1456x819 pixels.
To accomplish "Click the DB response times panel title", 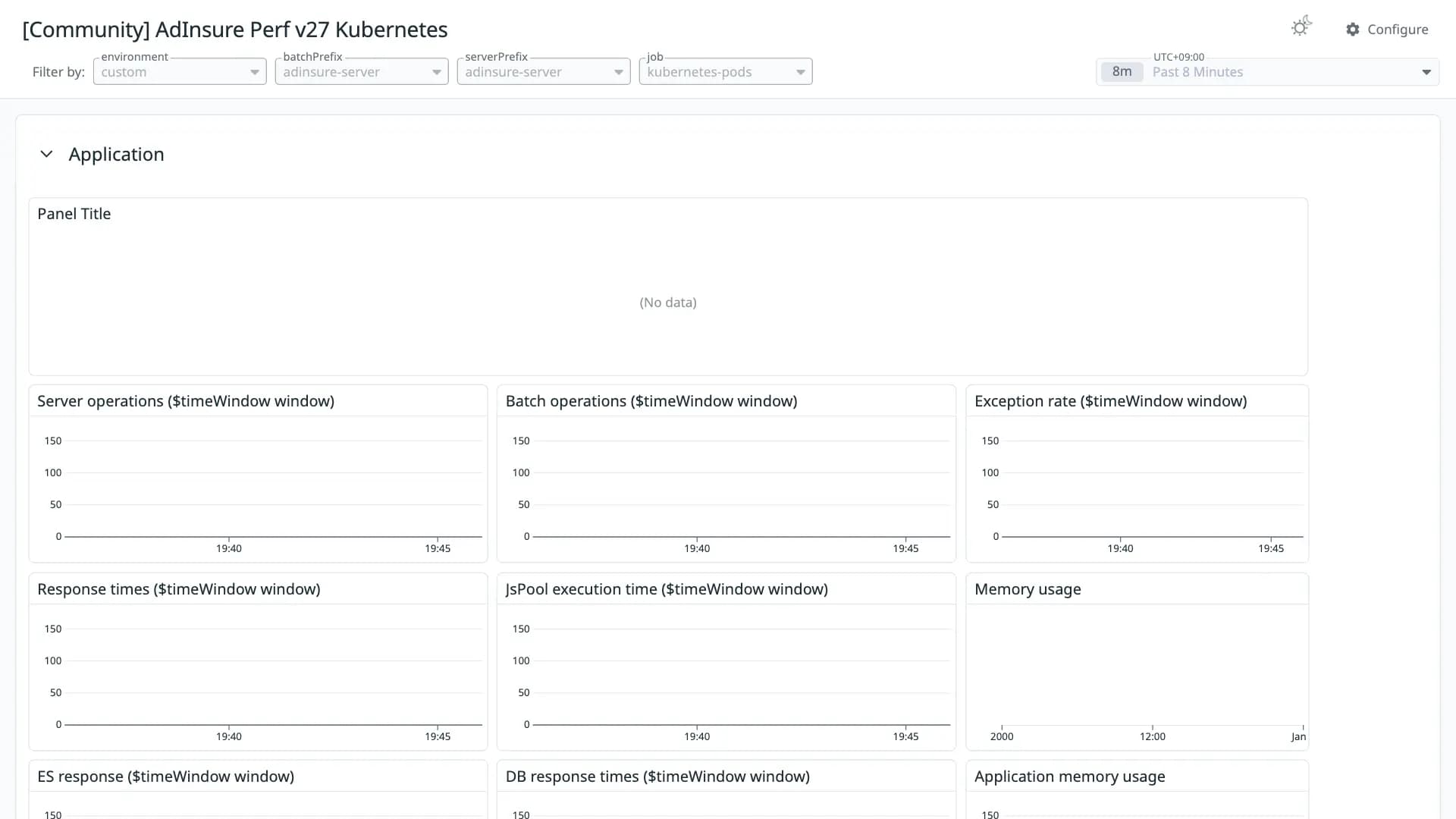I will [657, 777].
